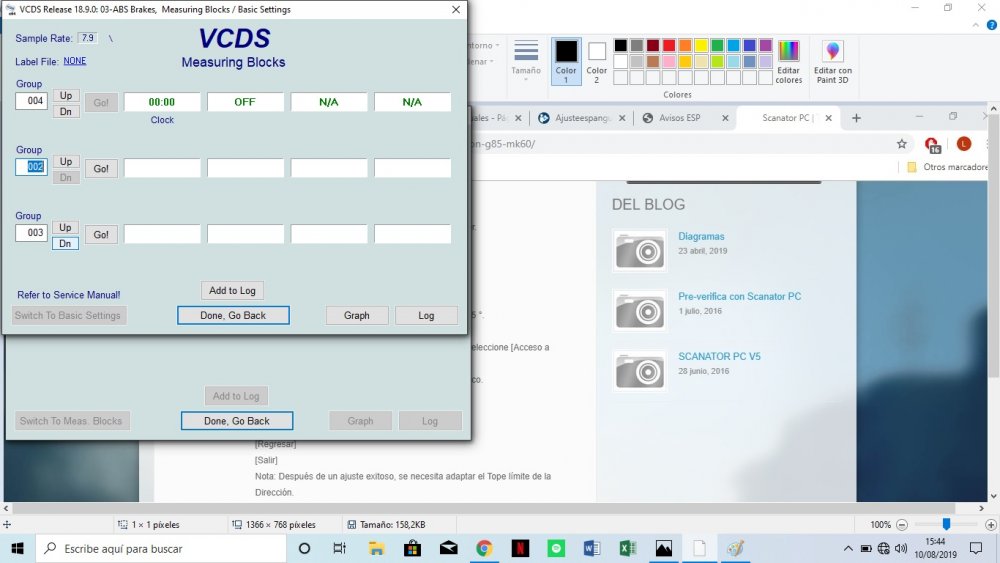Viewport: 1000px width, 563px height.
Task: Click Up button for Group 004
Action: coord(66,95)
